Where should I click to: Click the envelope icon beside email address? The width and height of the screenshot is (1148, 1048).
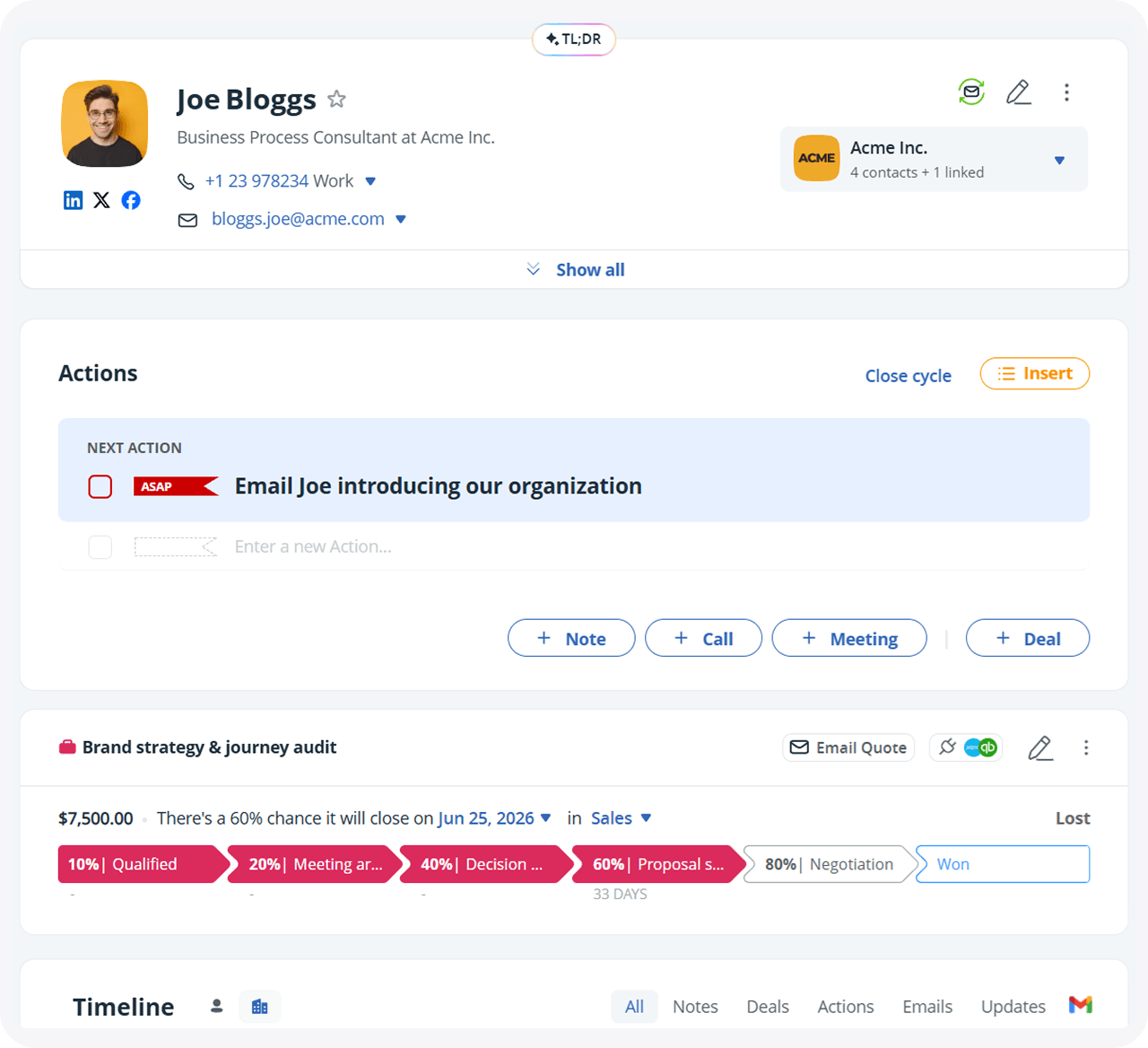pyautogui.click(x=187, y=220)
